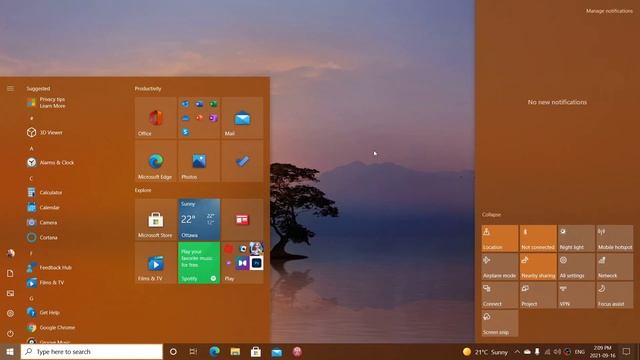Open Mail from the taskbar

pyautogui.click(x=277, y=352)
